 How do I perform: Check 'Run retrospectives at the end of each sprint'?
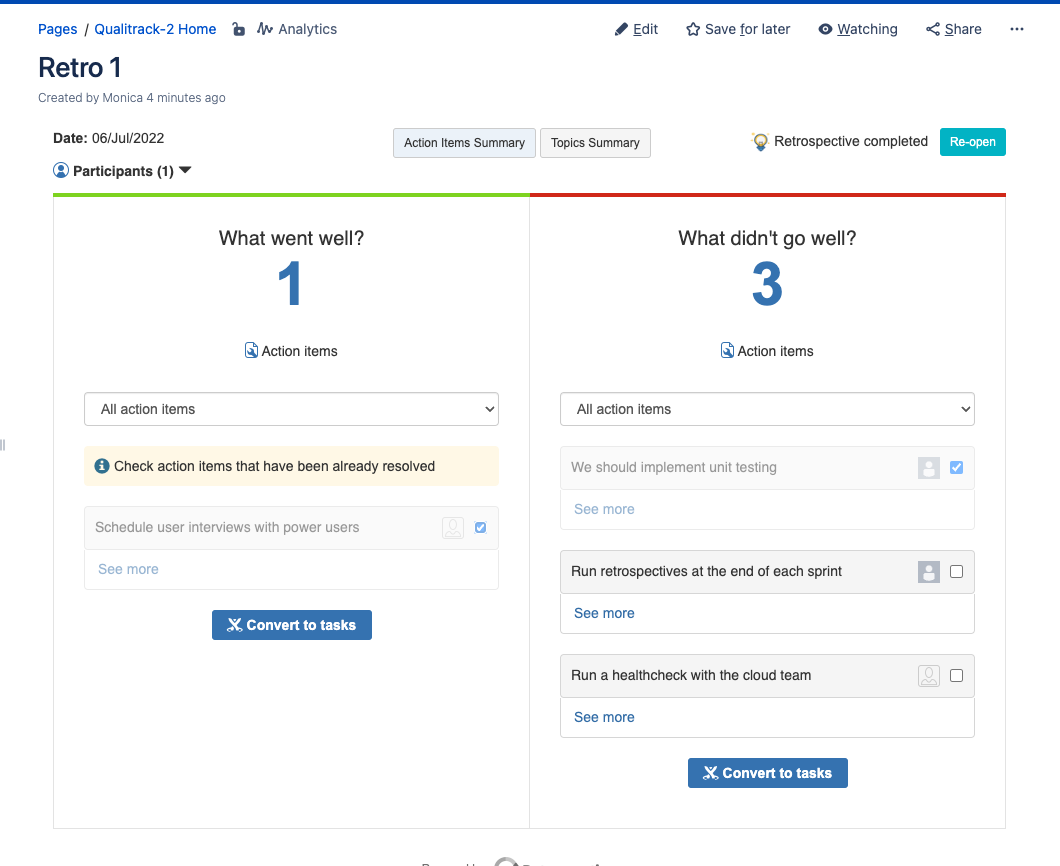[x=956, y=572]
